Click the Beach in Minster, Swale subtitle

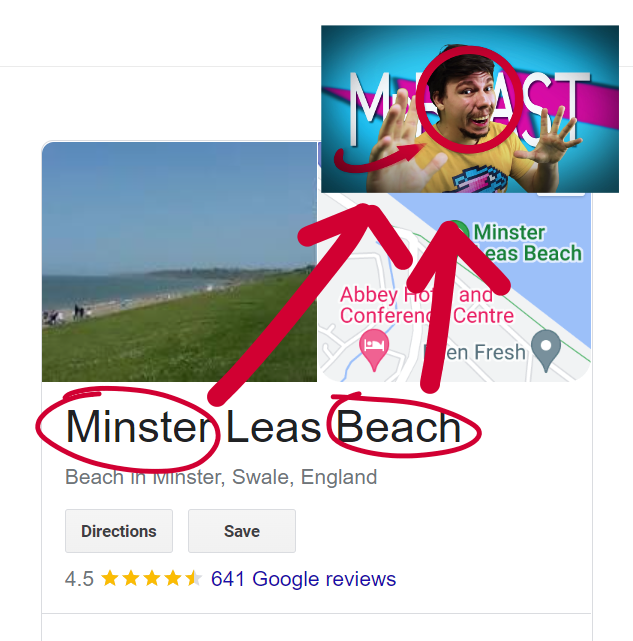pos(221,477)
